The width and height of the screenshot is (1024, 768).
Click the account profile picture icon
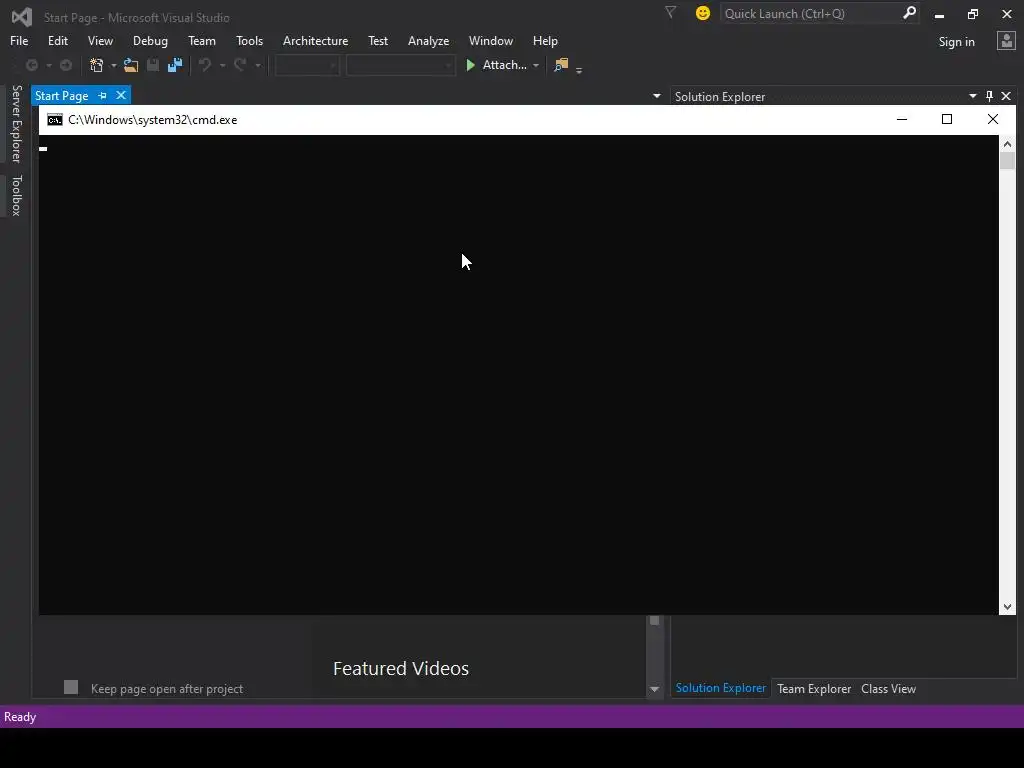[1006, 41]
